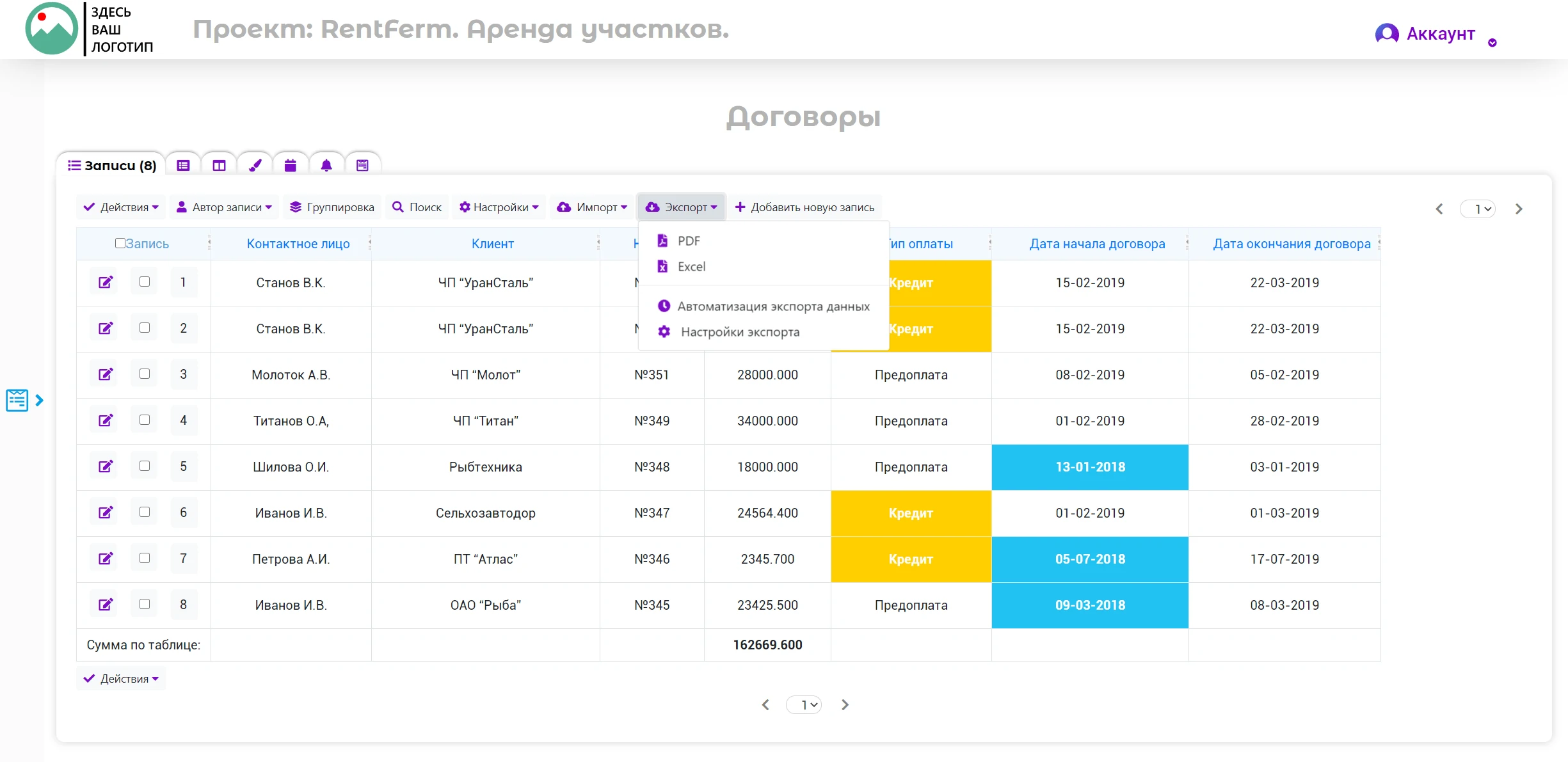Open the paintbrush styling tab

[x=255, y=165]
